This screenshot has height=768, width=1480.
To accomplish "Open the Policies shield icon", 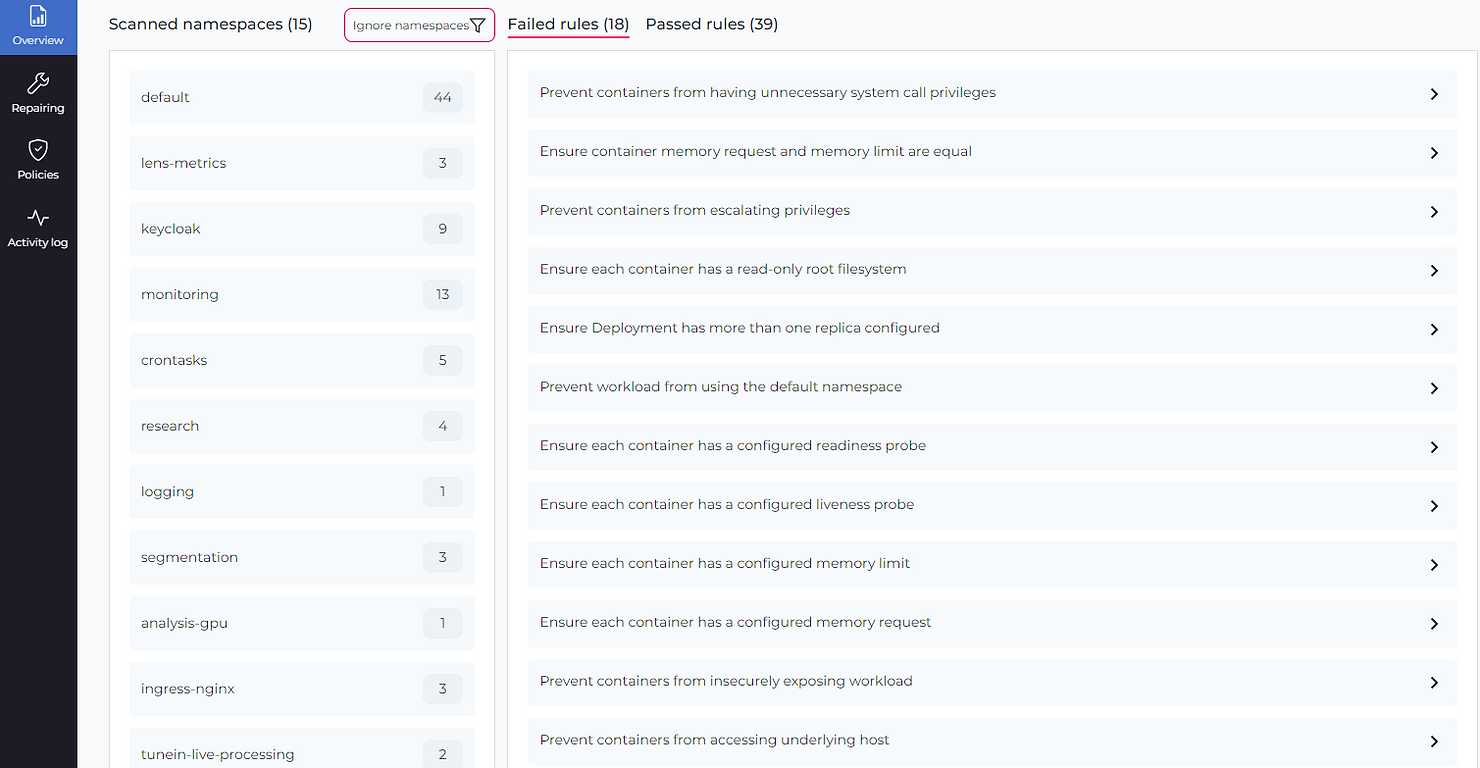I will pyautogui.click(x=38, y=150).
